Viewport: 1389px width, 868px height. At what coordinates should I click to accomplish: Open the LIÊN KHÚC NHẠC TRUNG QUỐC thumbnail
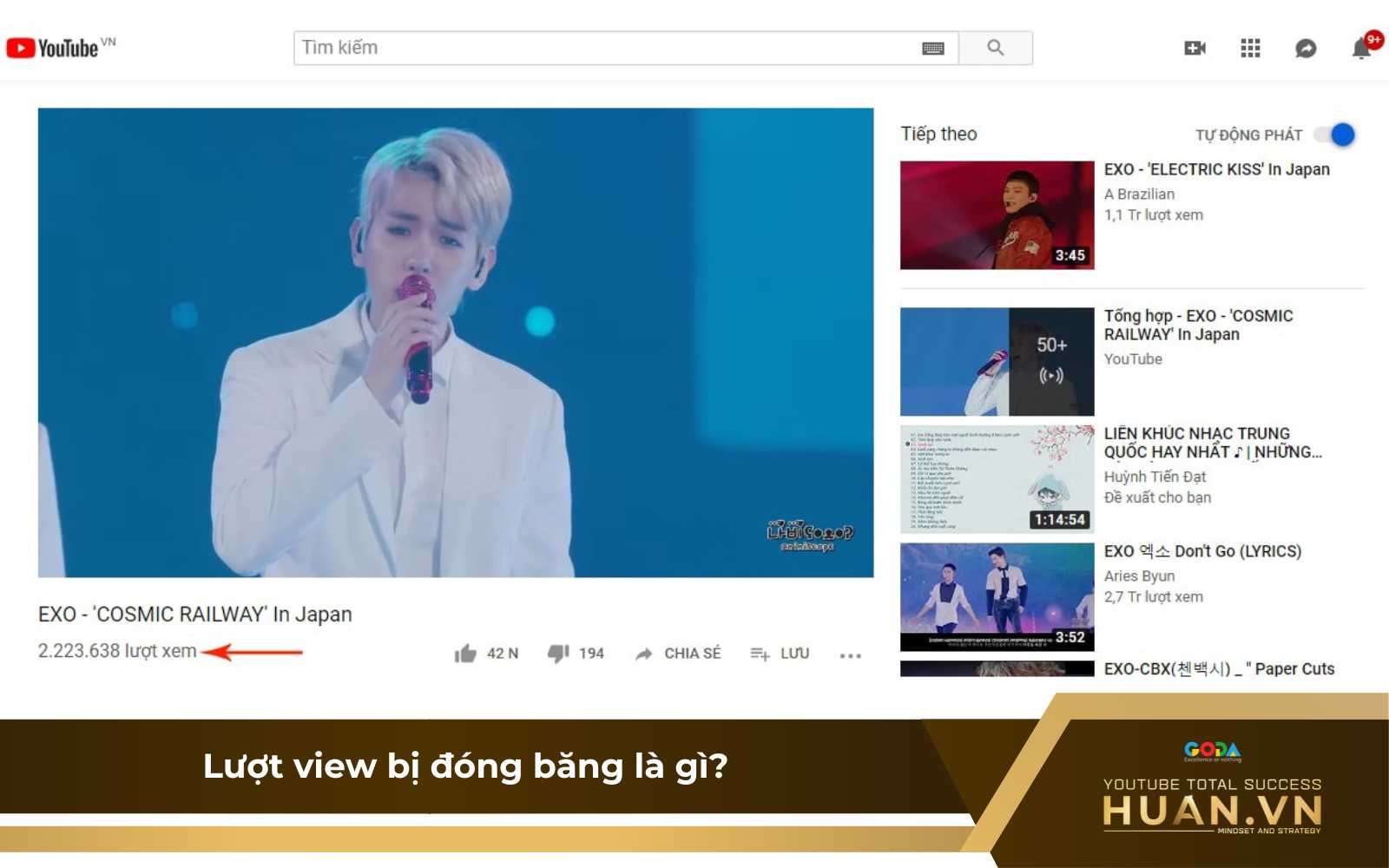(997, 478)
